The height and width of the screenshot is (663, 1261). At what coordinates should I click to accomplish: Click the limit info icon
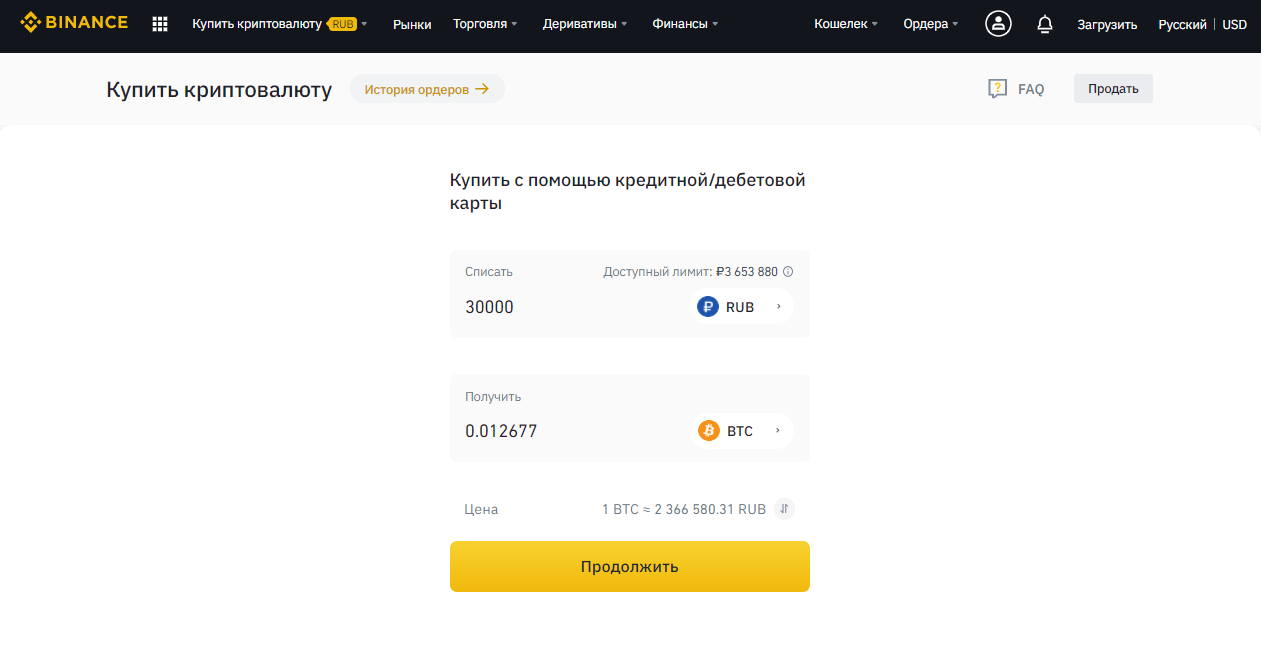click(788, 272)
